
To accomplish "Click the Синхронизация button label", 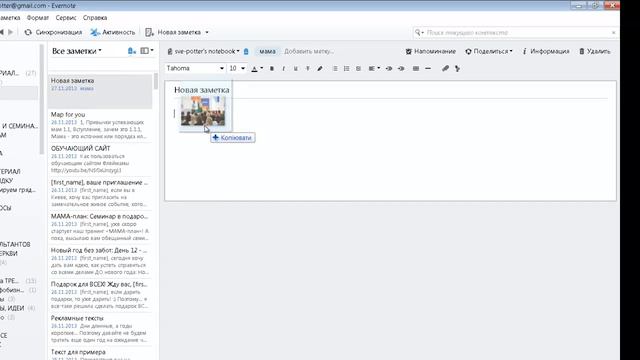I will click(x=59, y=32).
